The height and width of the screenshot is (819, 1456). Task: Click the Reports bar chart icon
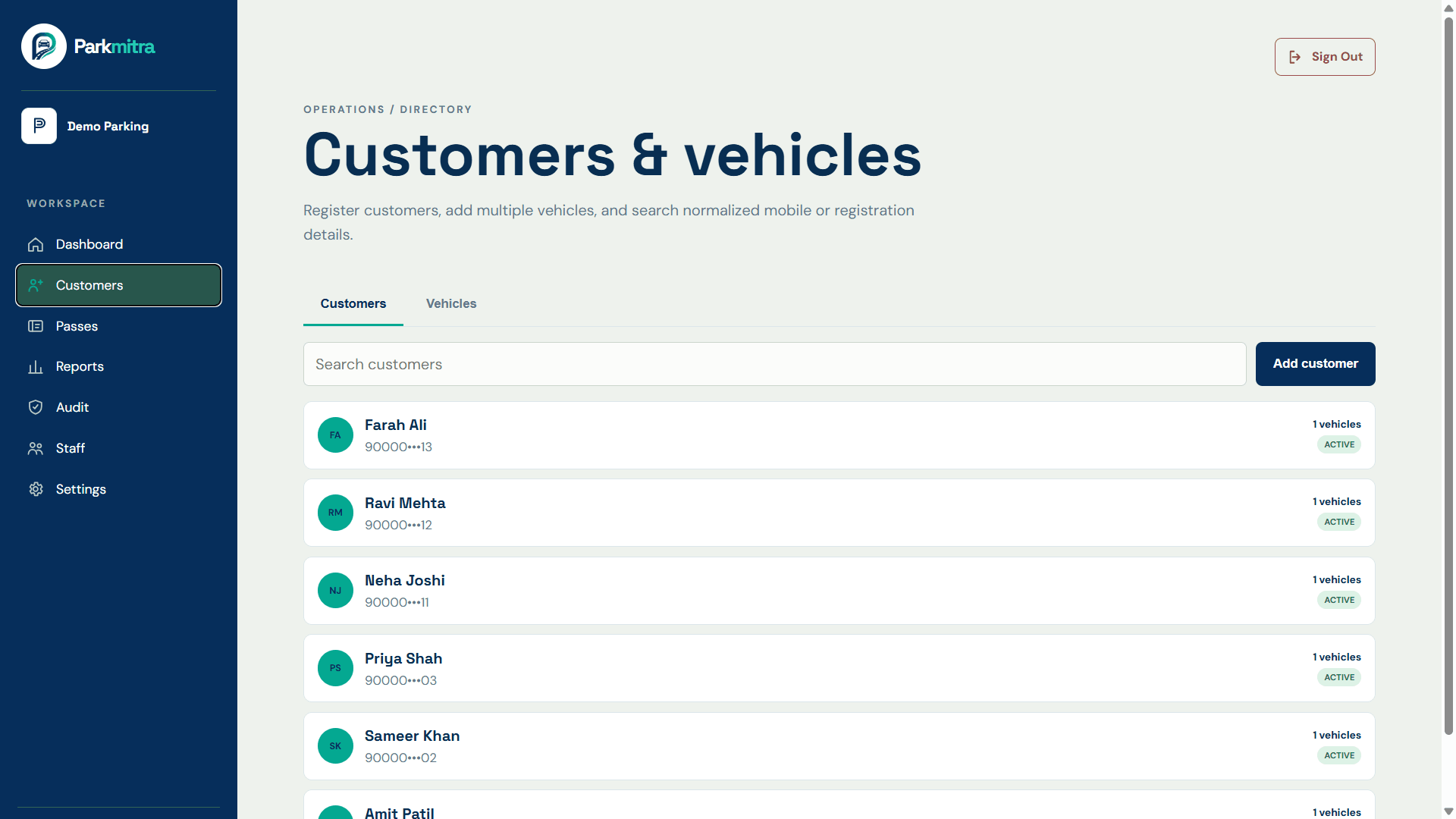(36, 367)
